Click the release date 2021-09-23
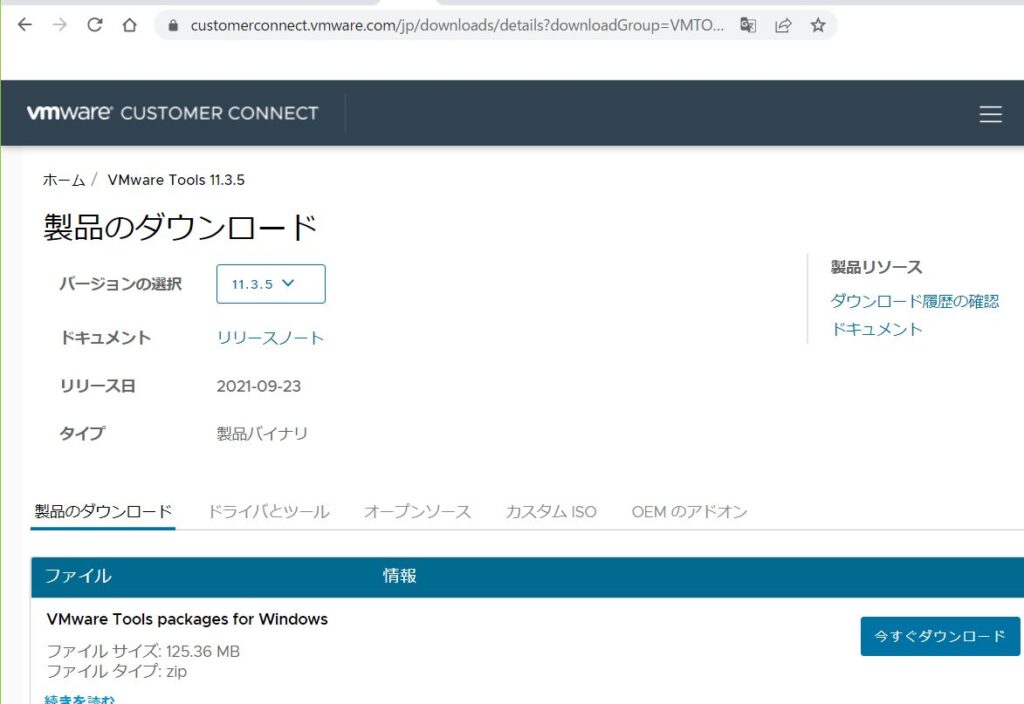 pyautogui.click(x=259, y=386)
